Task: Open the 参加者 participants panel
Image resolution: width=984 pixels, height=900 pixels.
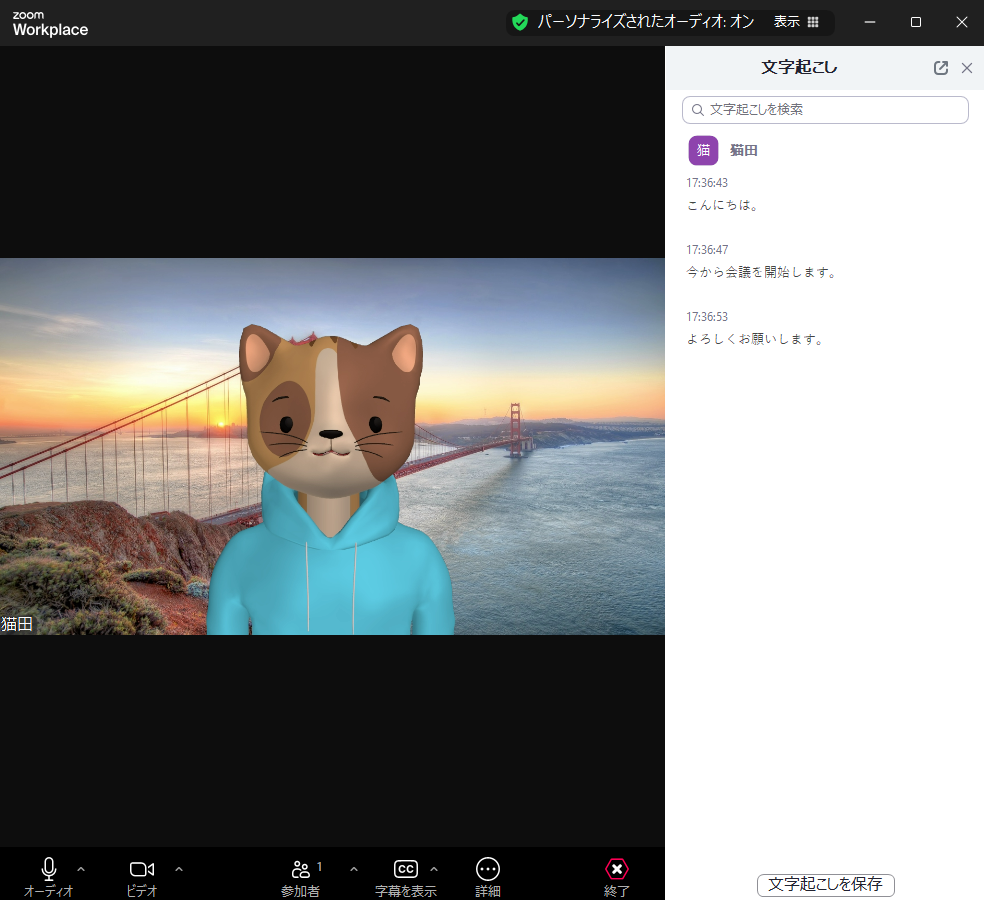Action: (301, 877)
